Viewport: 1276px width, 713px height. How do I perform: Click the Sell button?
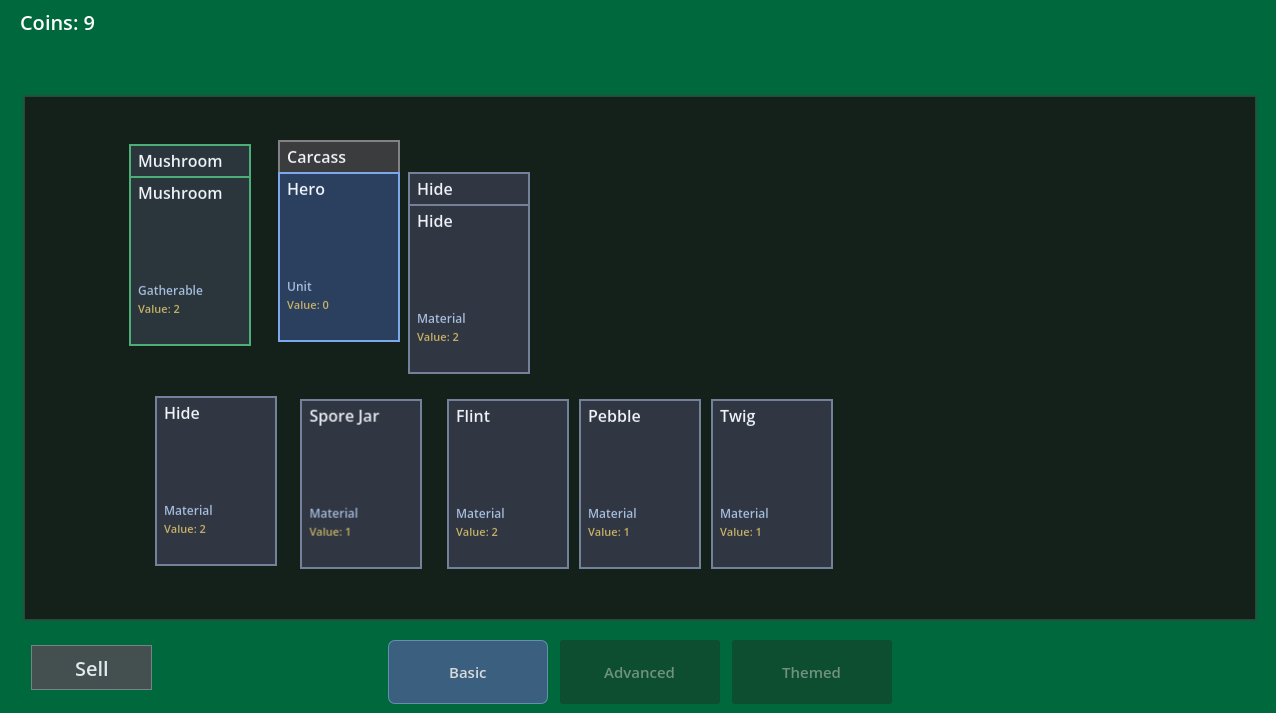click(91, 668)
